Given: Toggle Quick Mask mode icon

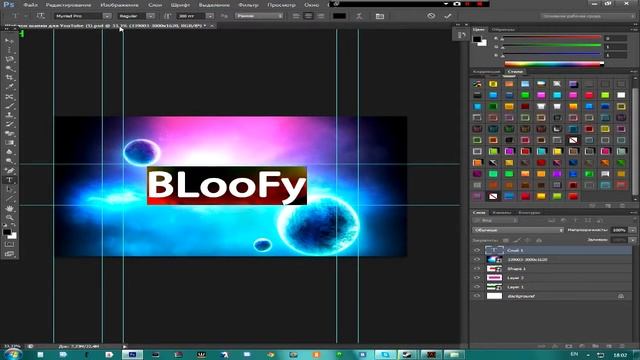Looking at the screenshot, I should pyautogui.click(x=9, y=244).
